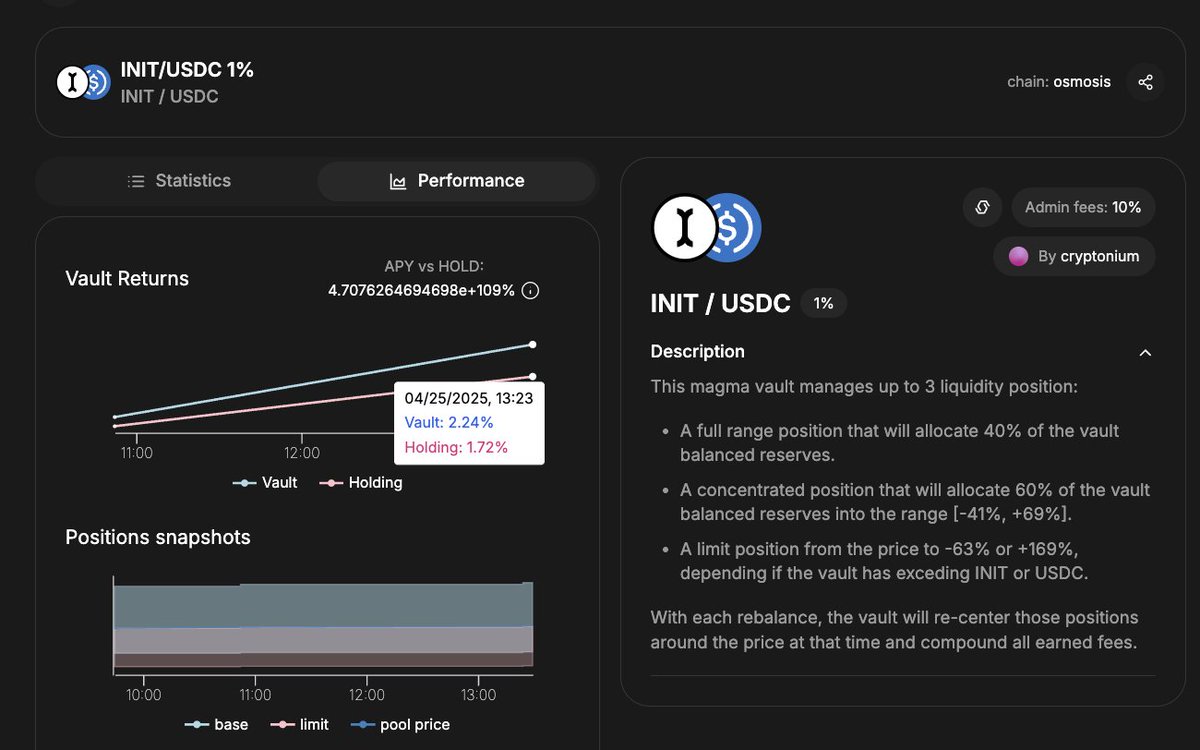Click the 13:00 axis label of positions chart

[479, 695]
